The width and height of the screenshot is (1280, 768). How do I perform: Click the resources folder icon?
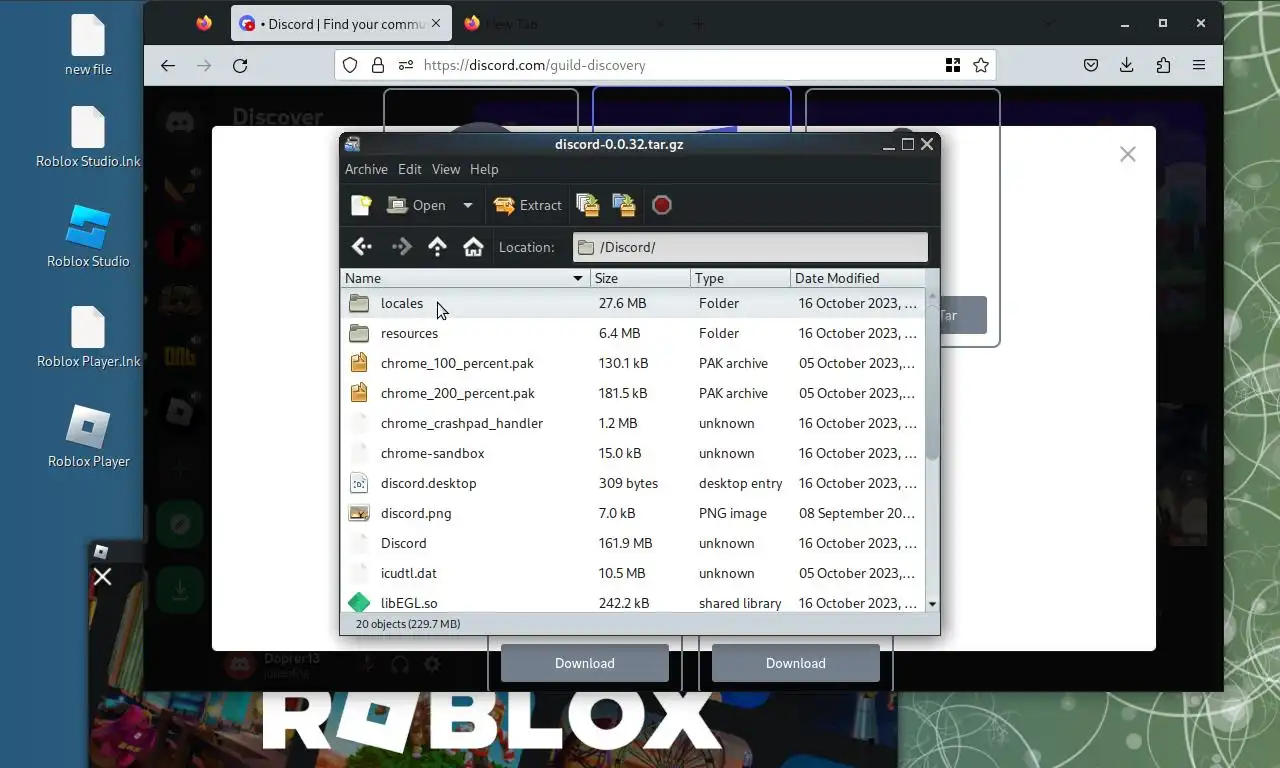click(359, 333)
